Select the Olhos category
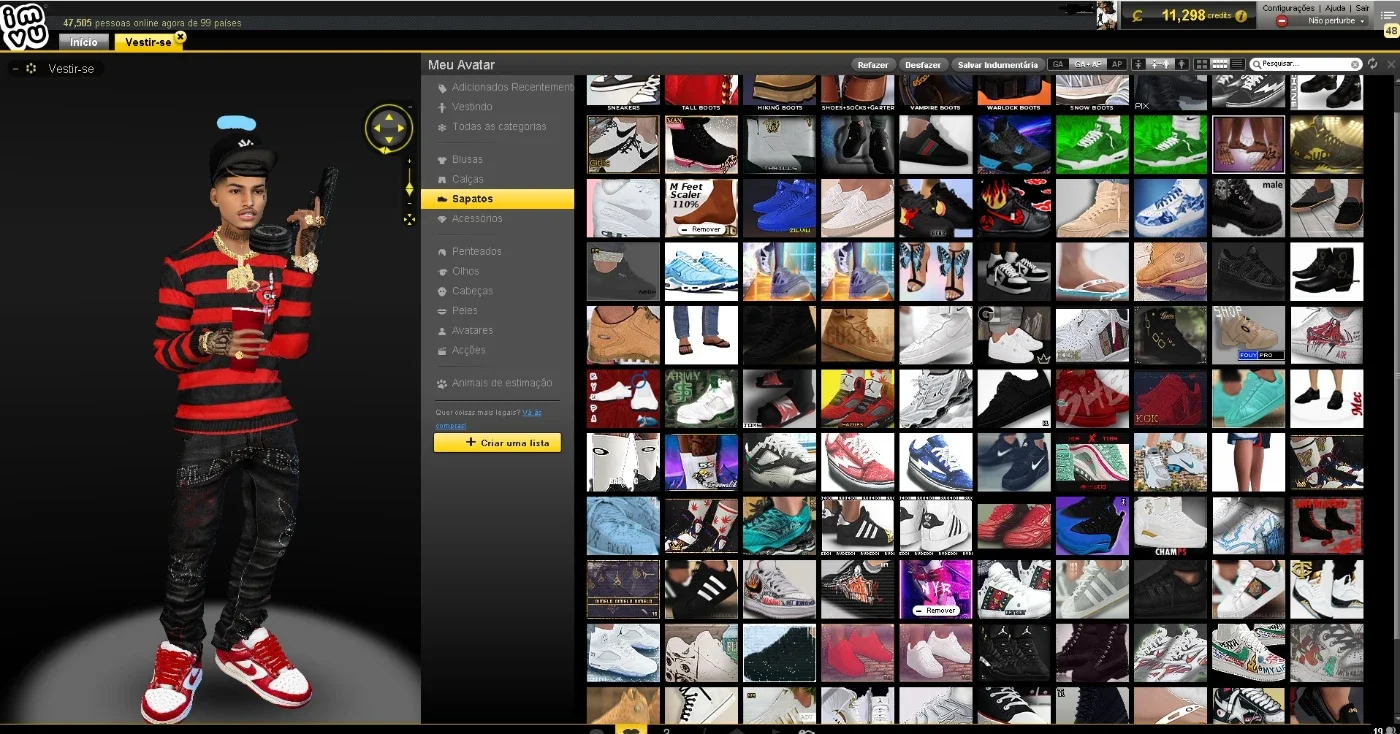 point(465,271)
